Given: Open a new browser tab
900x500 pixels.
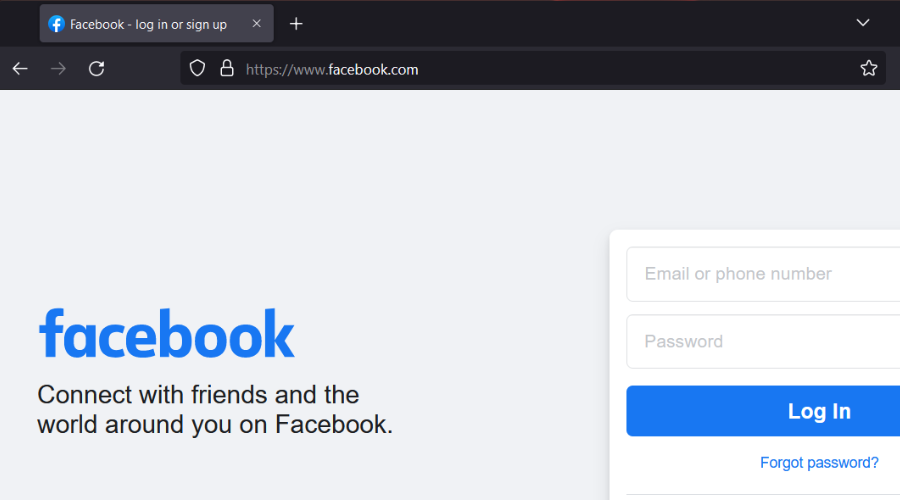Looking at the screenshot, I should (296, 24).
